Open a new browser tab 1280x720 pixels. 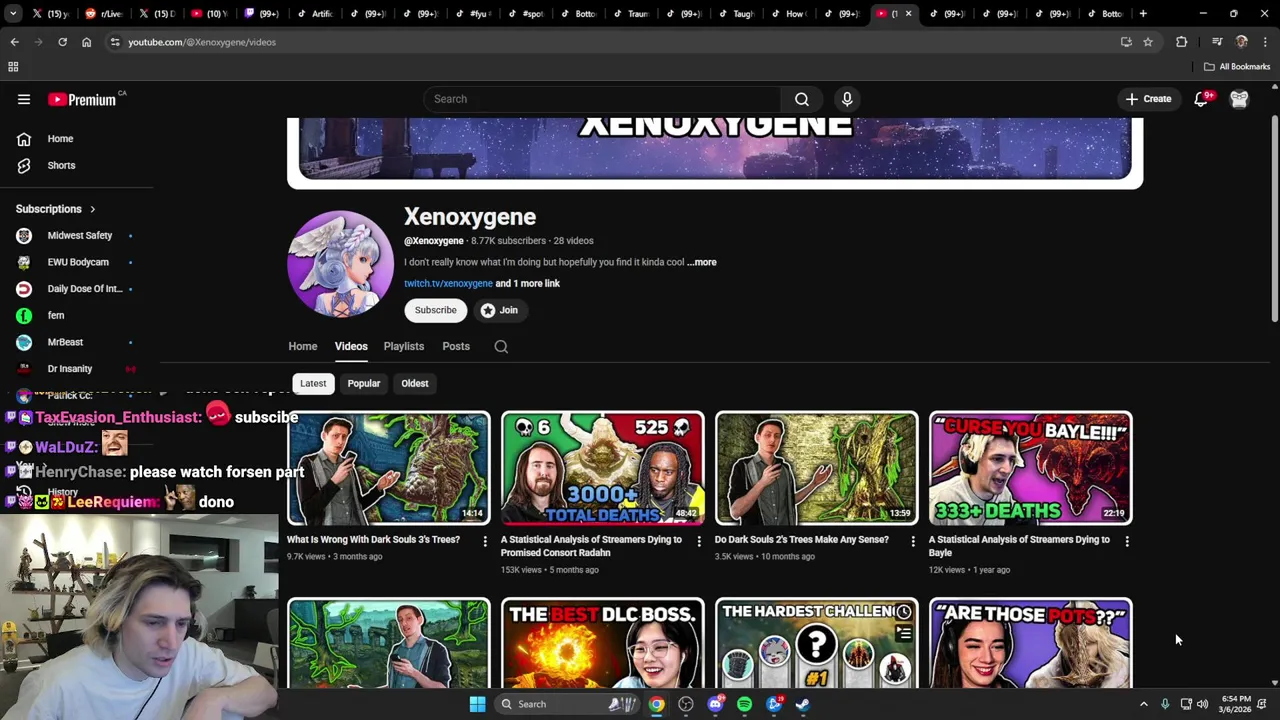1143,14
